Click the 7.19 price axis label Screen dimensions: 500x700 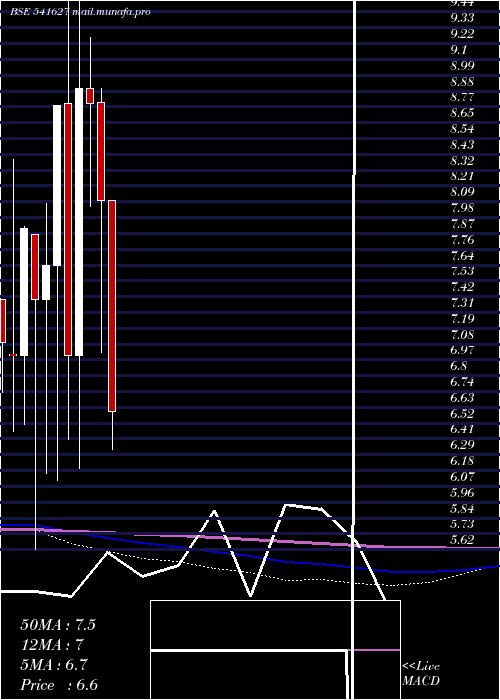[x=462, y=319]
